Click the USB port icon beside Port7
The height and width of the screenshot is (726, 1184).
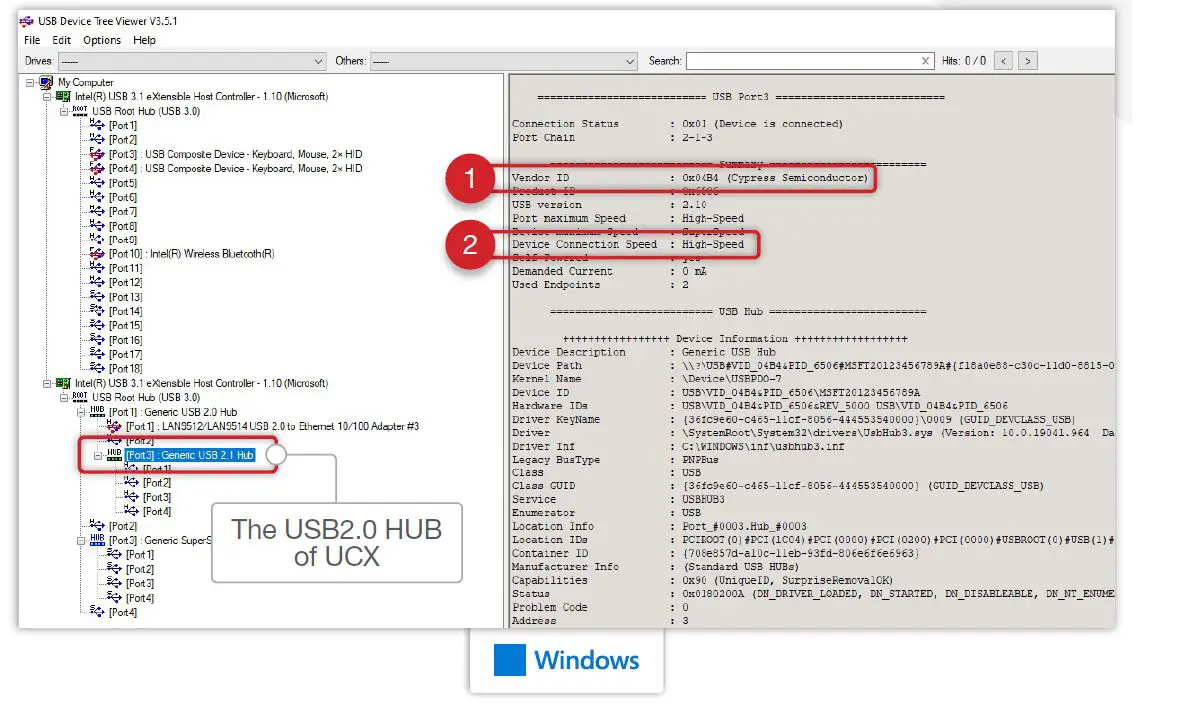click(x=97, y=212)
